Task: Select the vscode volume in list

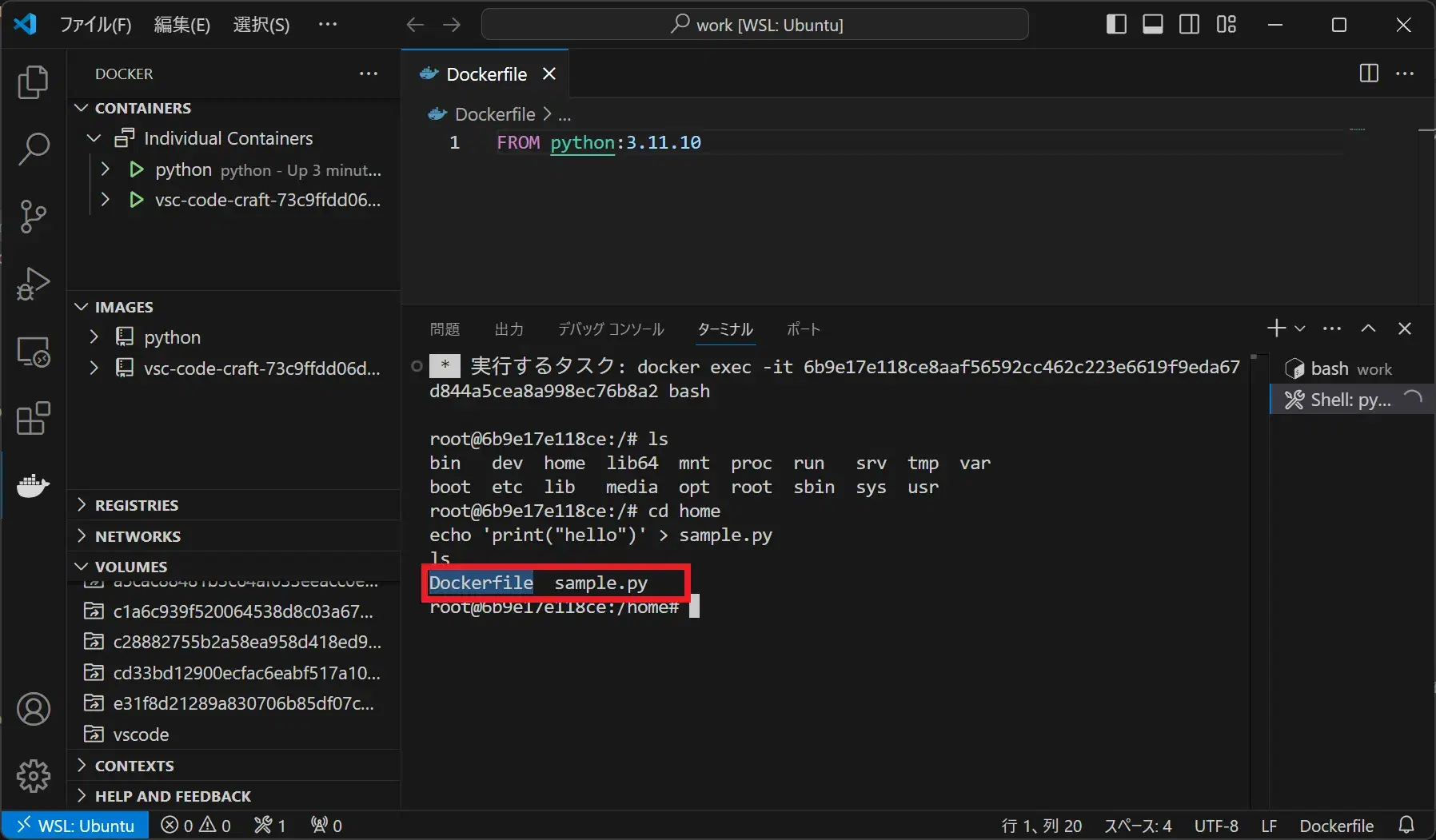Action: [141, 735]
